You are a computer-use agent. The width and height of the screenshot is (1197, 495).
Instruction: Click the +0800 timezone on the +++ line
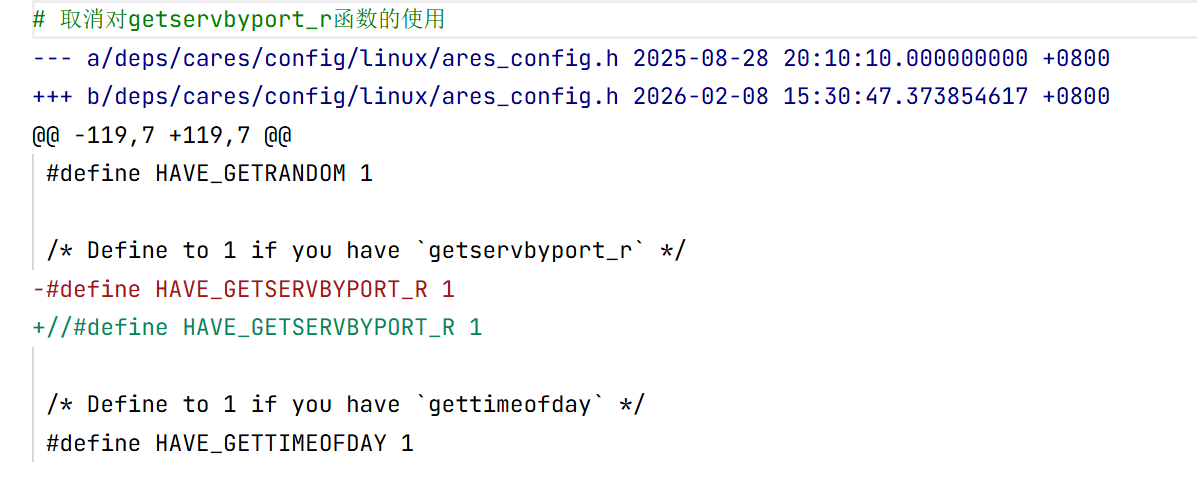click(x=1076, y=97)
